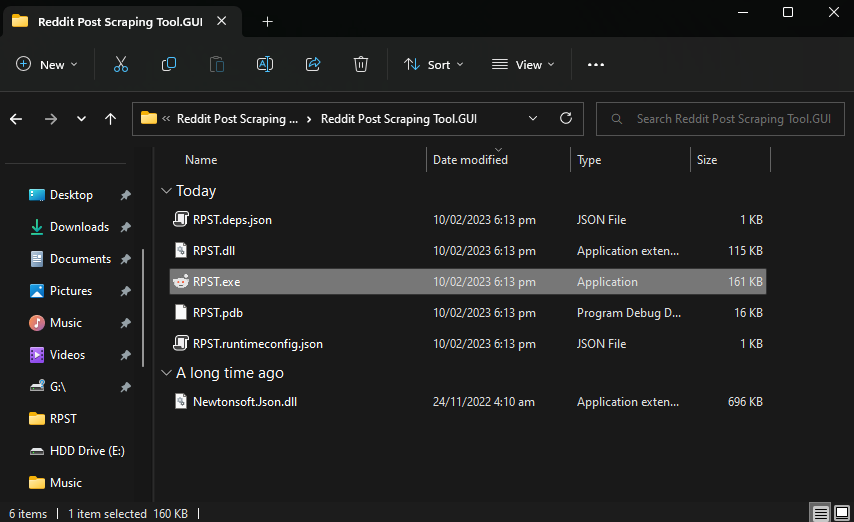Click the 696 KB size value
854x522 pixels.
click(745, 402)
